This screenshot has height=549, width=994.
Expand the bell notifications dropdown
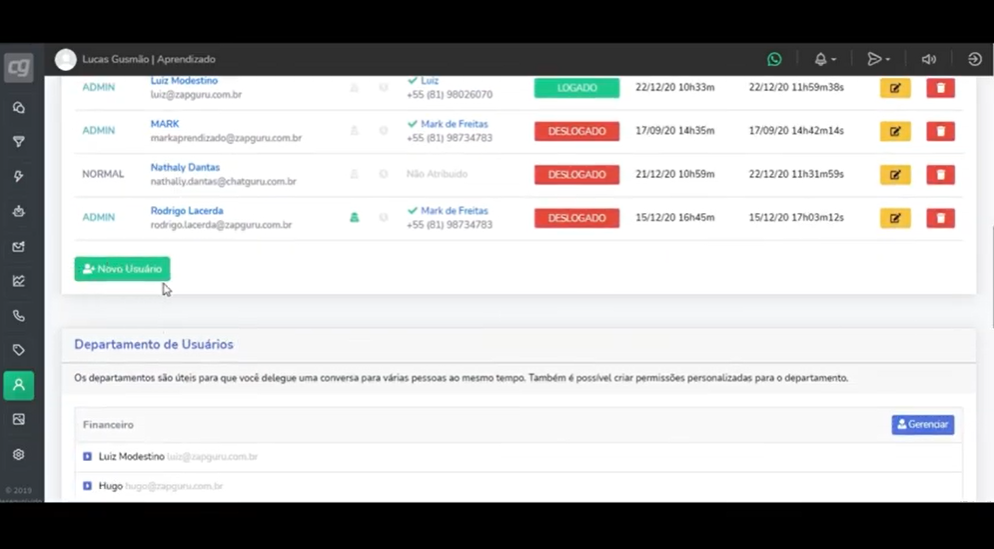825,59
